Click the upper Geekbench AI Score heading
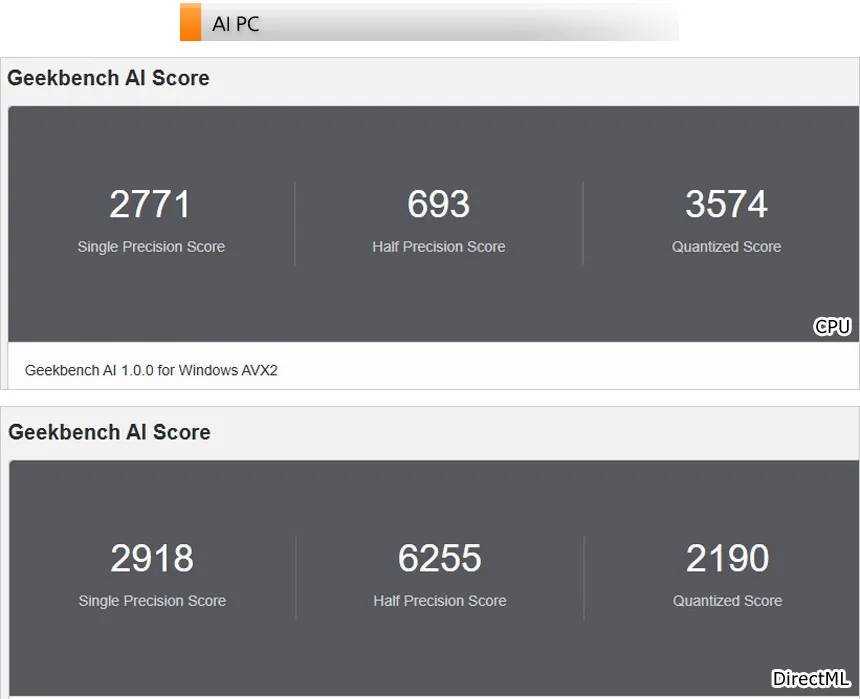 pos(109,78)
